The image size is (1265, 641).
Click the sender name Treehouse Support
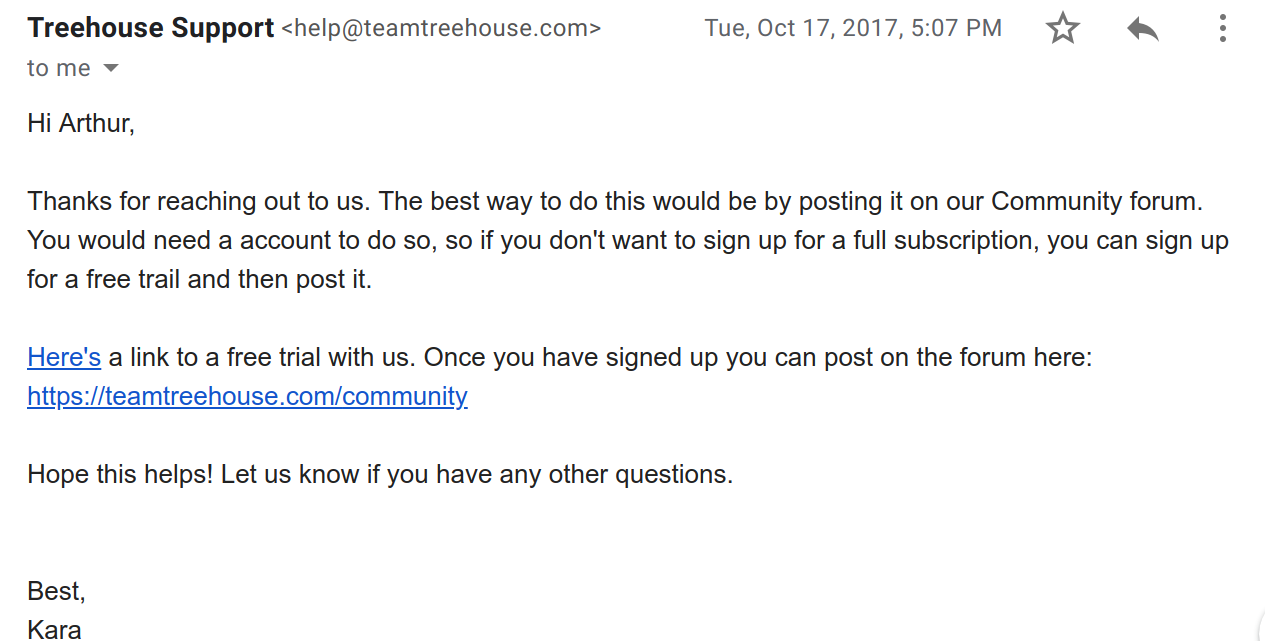(150, 28)
